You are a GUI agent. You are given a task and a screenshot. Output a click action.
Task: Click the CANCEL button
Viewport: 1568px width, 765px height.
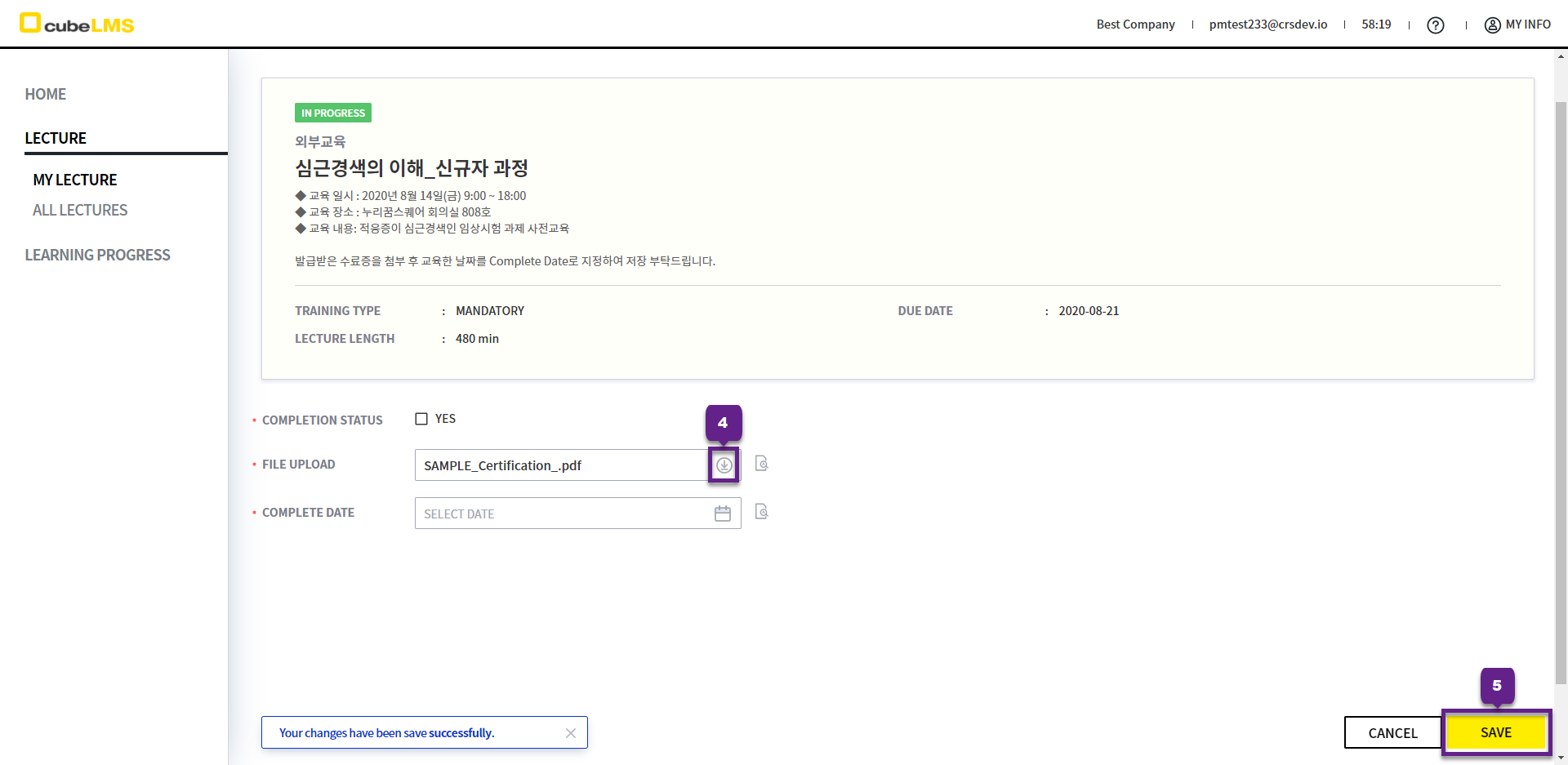[x=1392, y=733]
